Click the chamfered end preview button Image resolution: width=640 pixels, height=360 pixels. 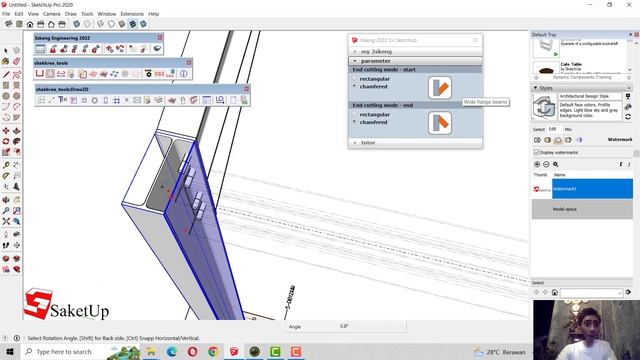pyautogui.click(x=440, y=123)
